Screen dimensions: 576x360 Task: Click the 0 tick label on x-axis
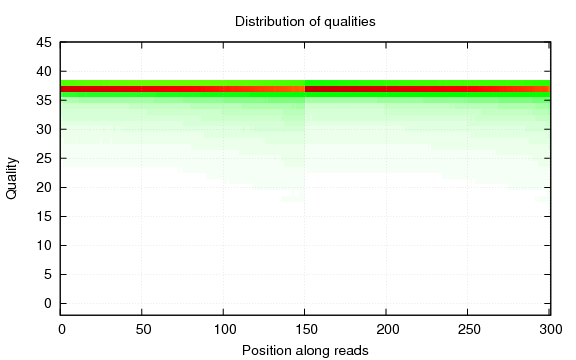[x=62, y=330]
